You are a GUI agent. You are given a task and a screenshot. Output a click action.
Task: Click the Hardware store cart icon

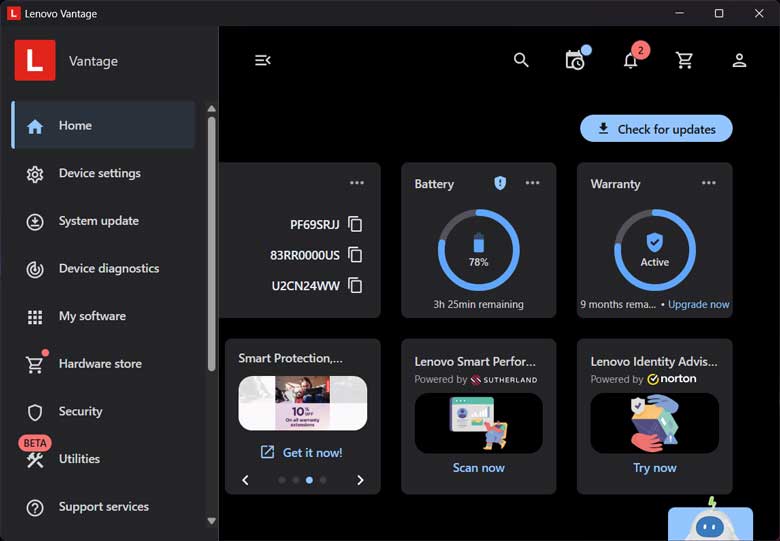coord(35,364)
